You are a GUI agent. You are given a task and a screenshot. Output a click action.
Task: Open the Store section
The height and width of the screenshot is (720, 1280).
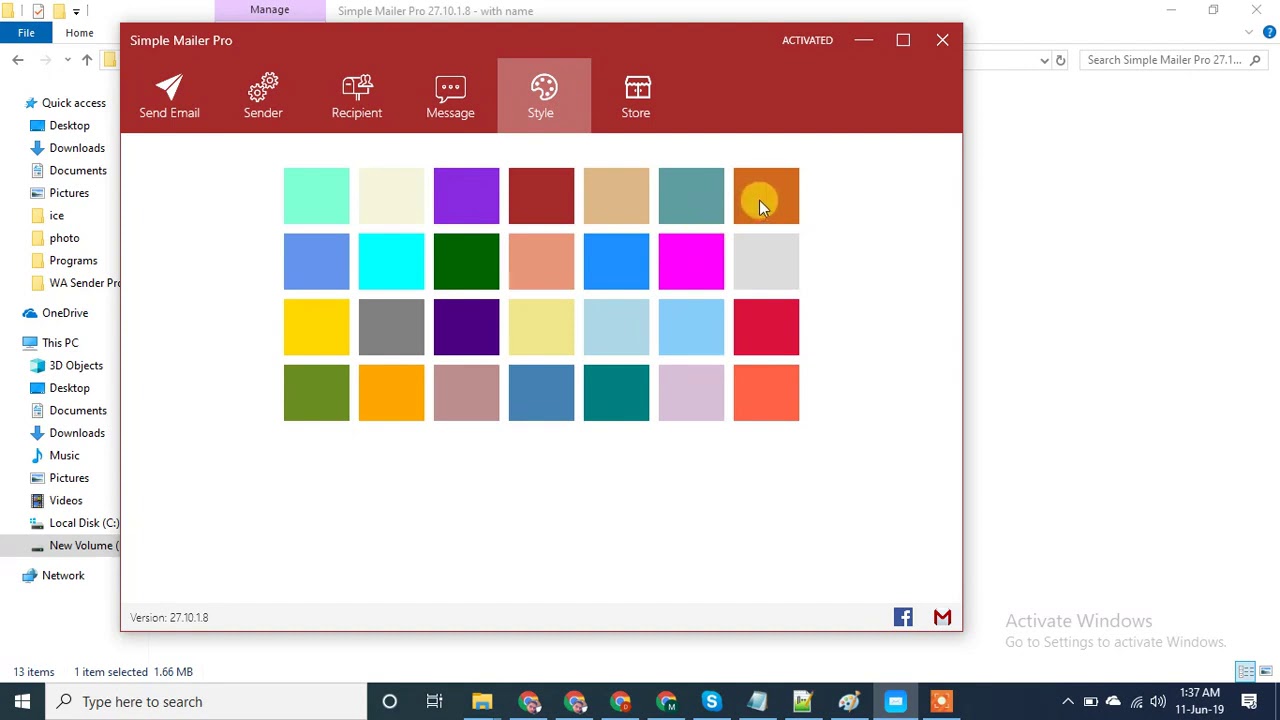(636, 96)
